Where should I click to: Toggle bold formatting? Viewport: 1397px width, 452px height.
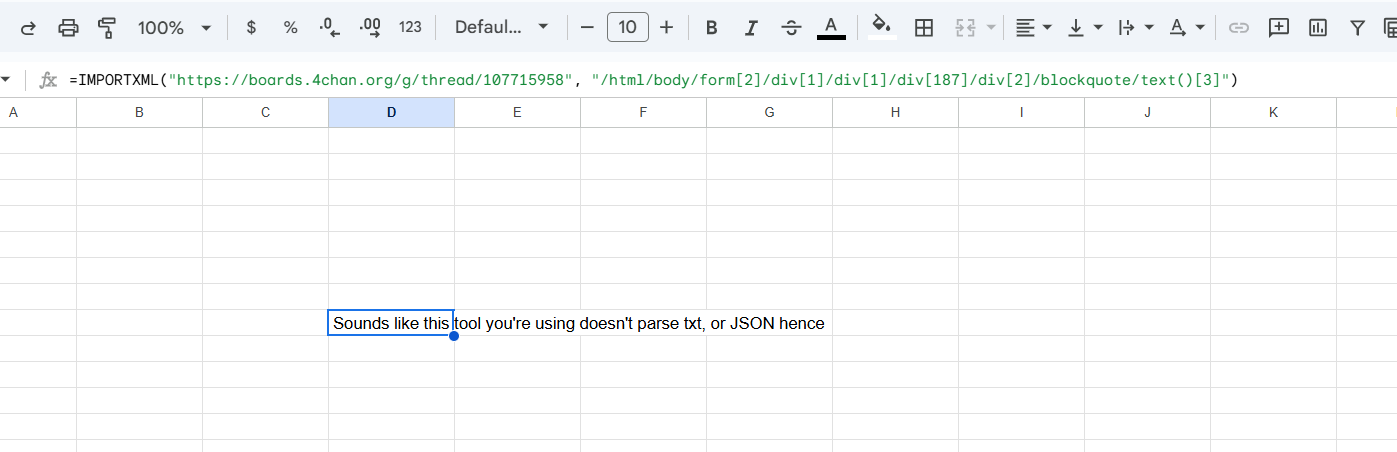(712, 27)
